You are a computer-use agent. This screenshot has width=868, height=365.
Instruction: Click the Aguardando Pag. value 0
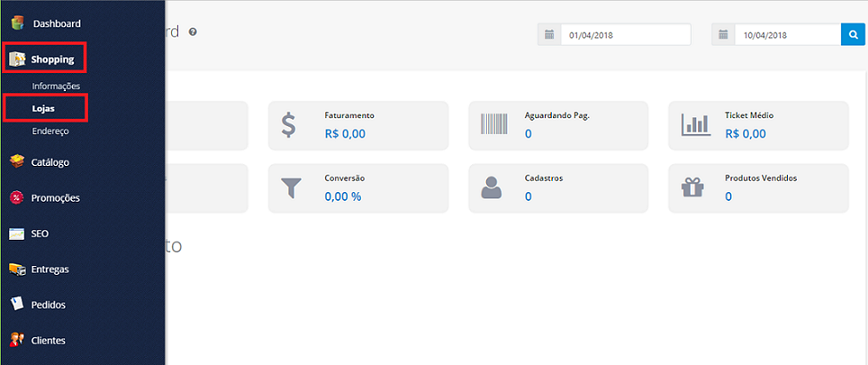528,134
